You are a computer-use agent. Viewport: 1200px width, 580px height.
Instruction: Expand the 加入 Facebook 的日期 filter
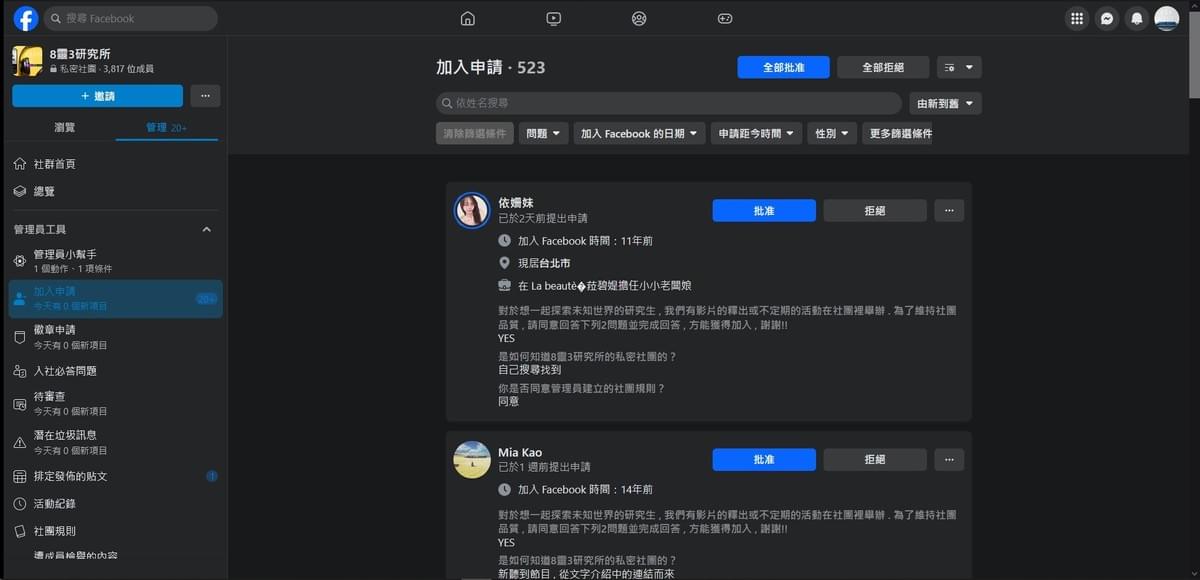click(639, 133)
